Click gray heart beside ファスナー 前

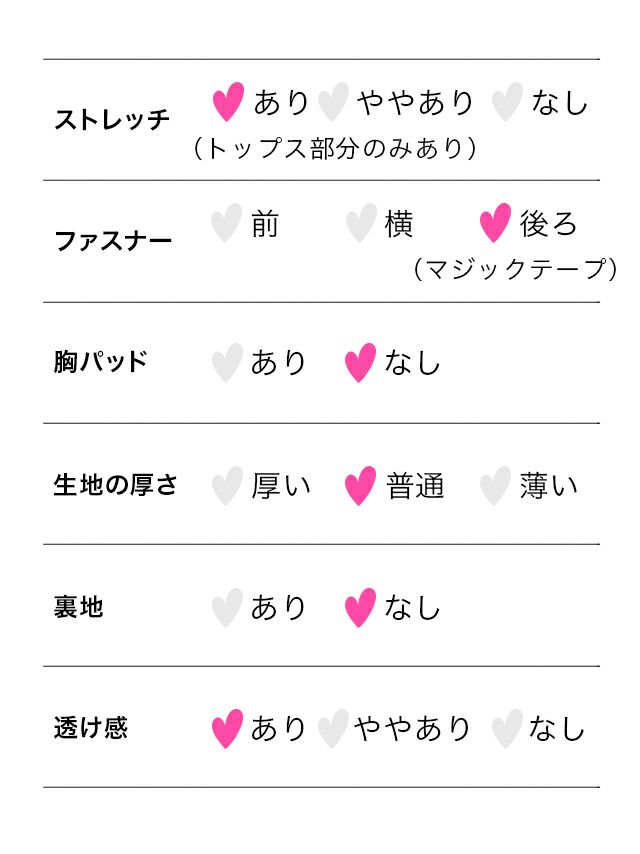click(x=227, y=223)
